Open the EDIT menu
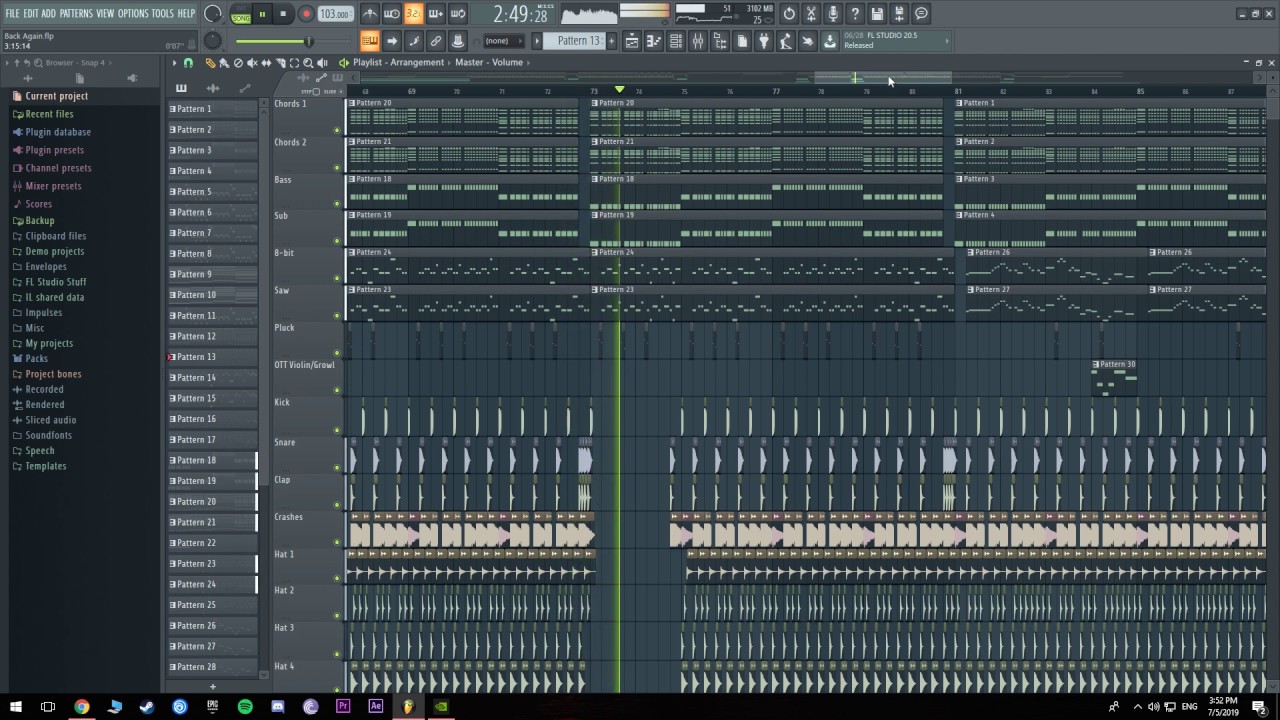This screenshot has width=1280, height=720. pyautogui.click(x=31, y=13)
